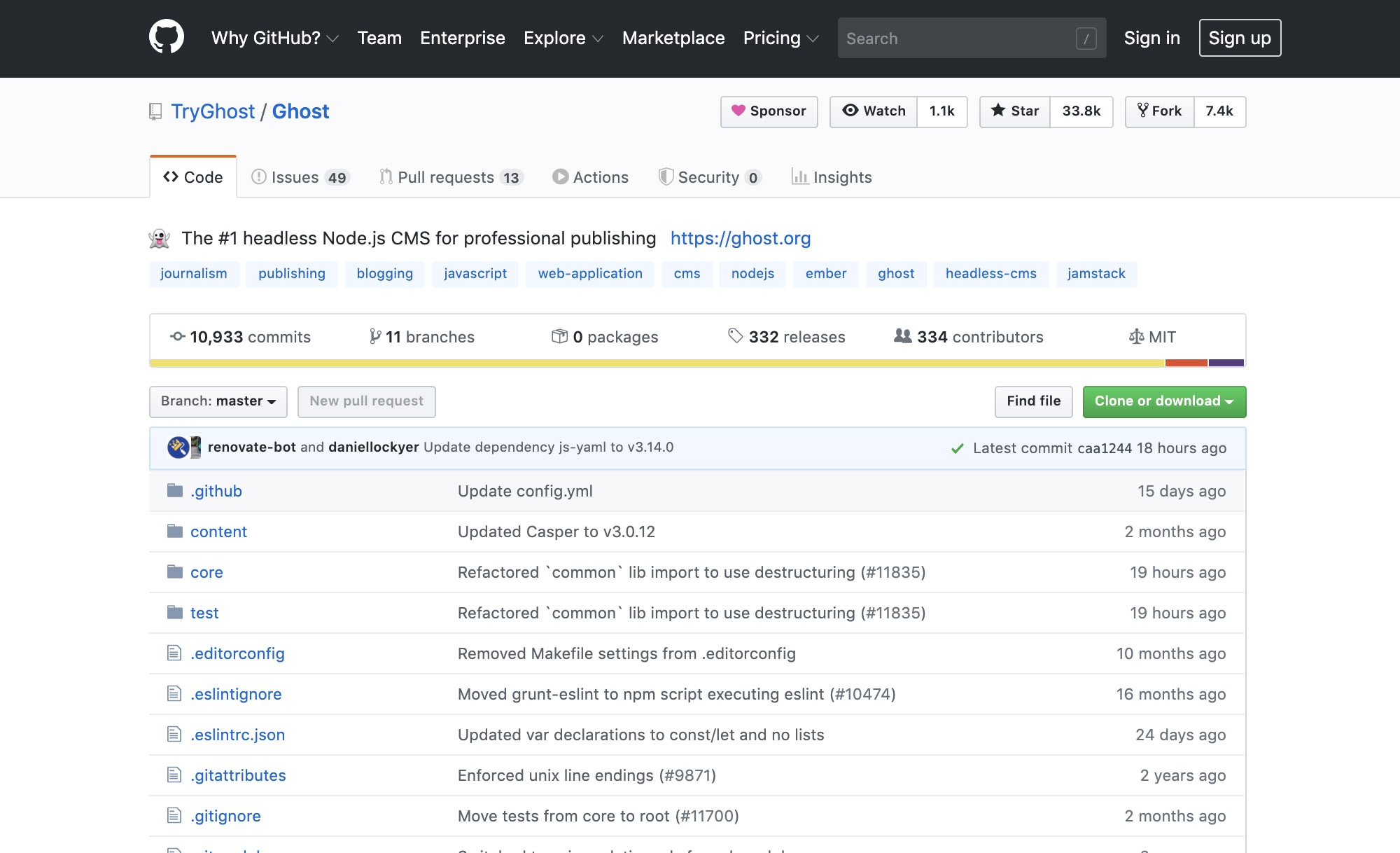Image resolution: width=1400 pixels, height=853 pixels.
Task: Click the test folder icon
Action: point(175,613)
